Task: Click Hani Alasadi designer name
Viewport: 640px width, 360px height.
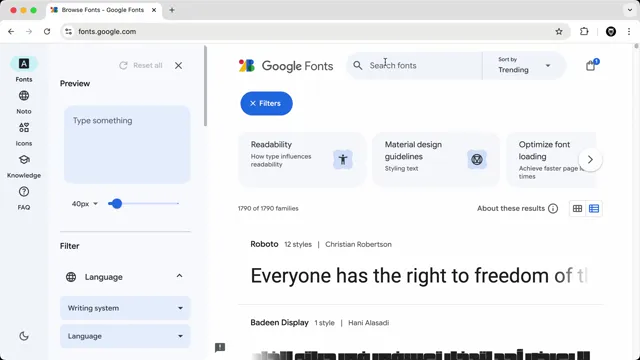Action: [x=369, y=322]
